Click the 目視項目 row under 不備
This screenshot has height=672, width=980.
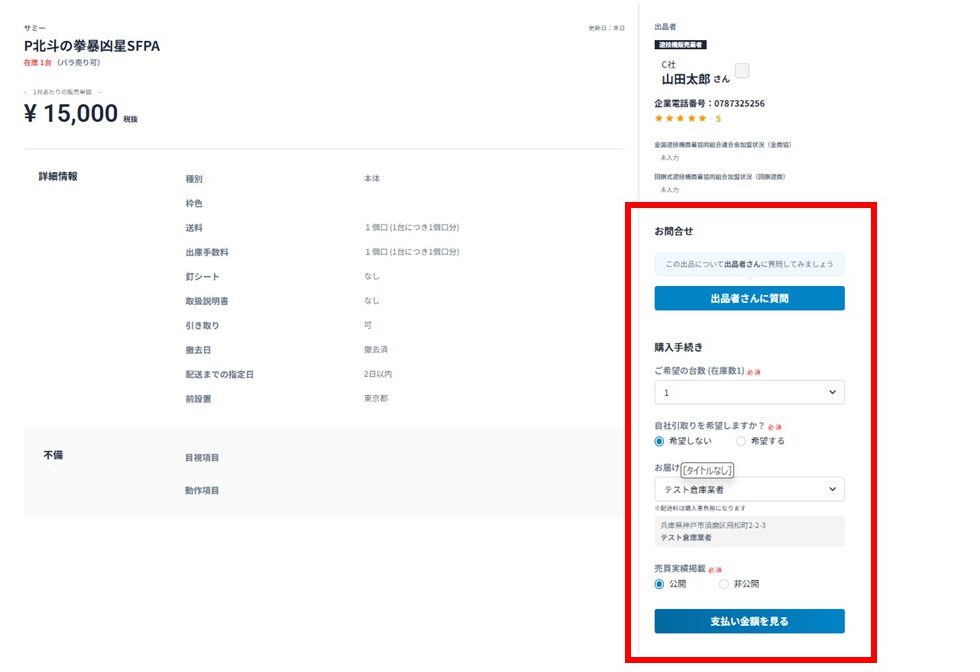[202, 458]
